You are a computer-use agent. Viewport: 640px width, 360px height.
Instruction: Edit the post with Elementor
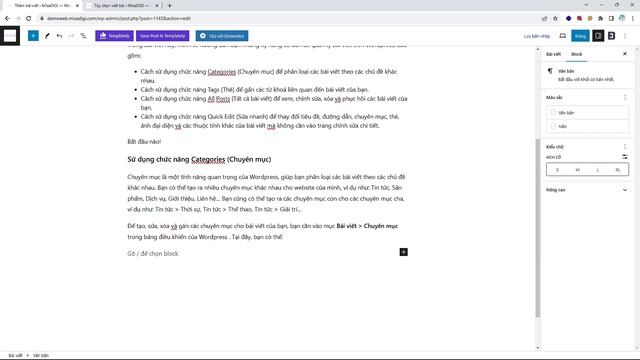222,36
